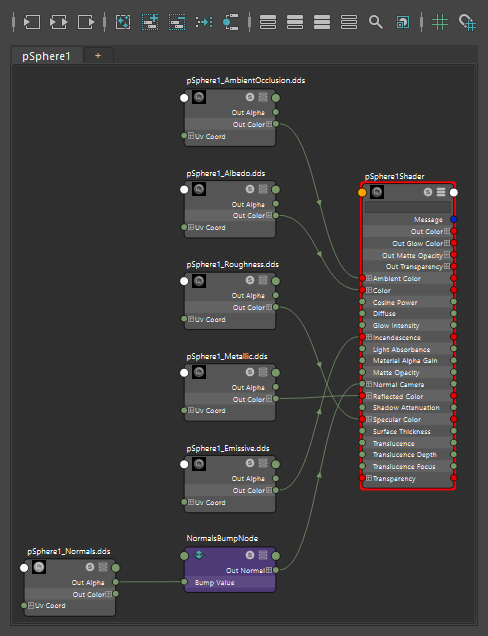Toggle solo on pSphere1Shader node
This screenshot has height=636, width=488.
pos(428,192)
